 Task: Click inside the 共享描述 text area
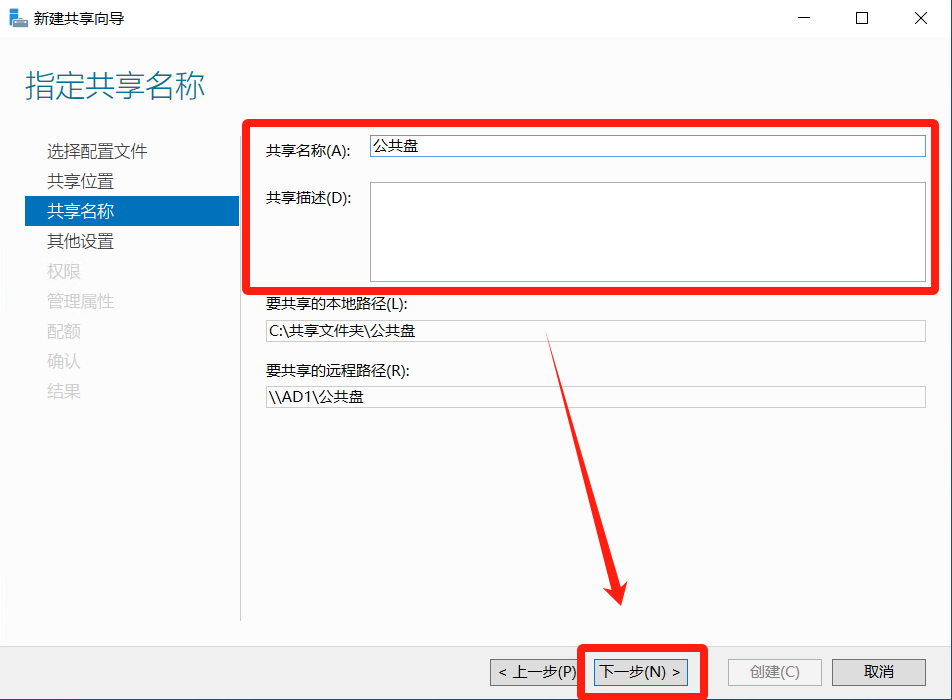(x=647, y=231)
